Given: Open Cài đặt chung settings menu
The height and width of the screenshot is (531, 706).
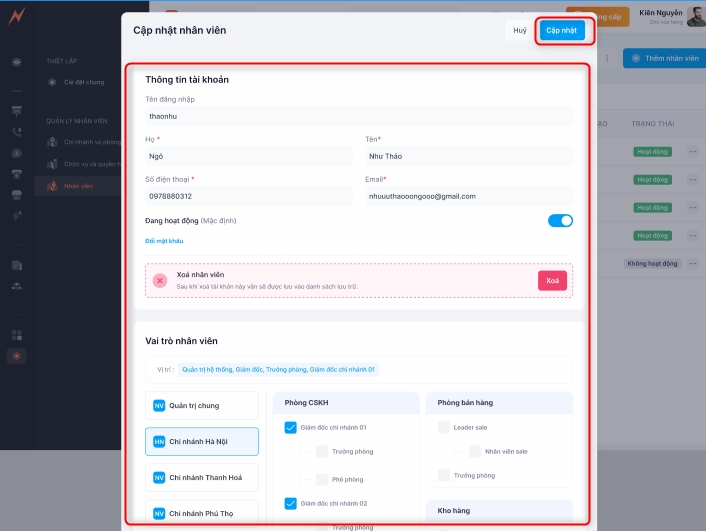Looking at the screenshot, I should 77,82.
